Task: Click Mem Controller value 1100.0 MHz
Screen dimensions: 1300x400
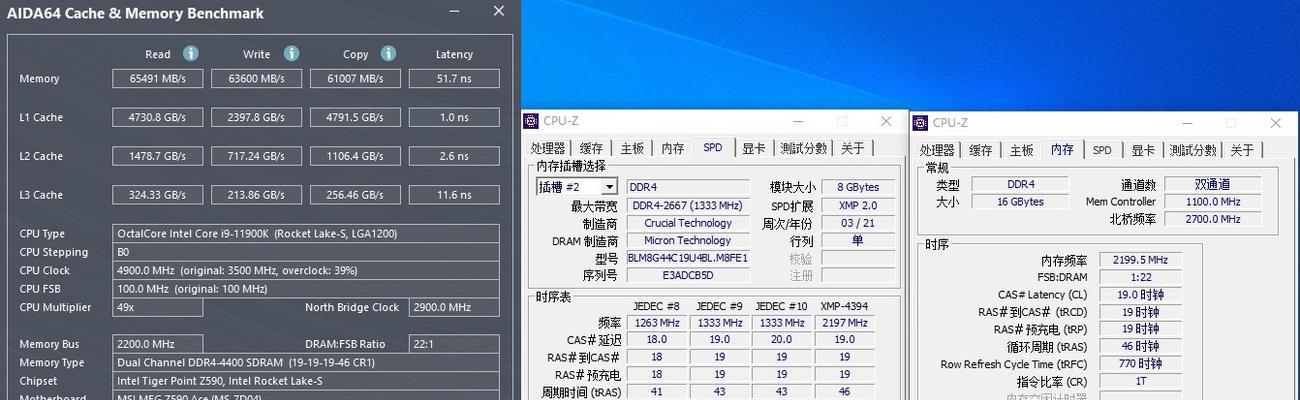Action: [1212, 202]
